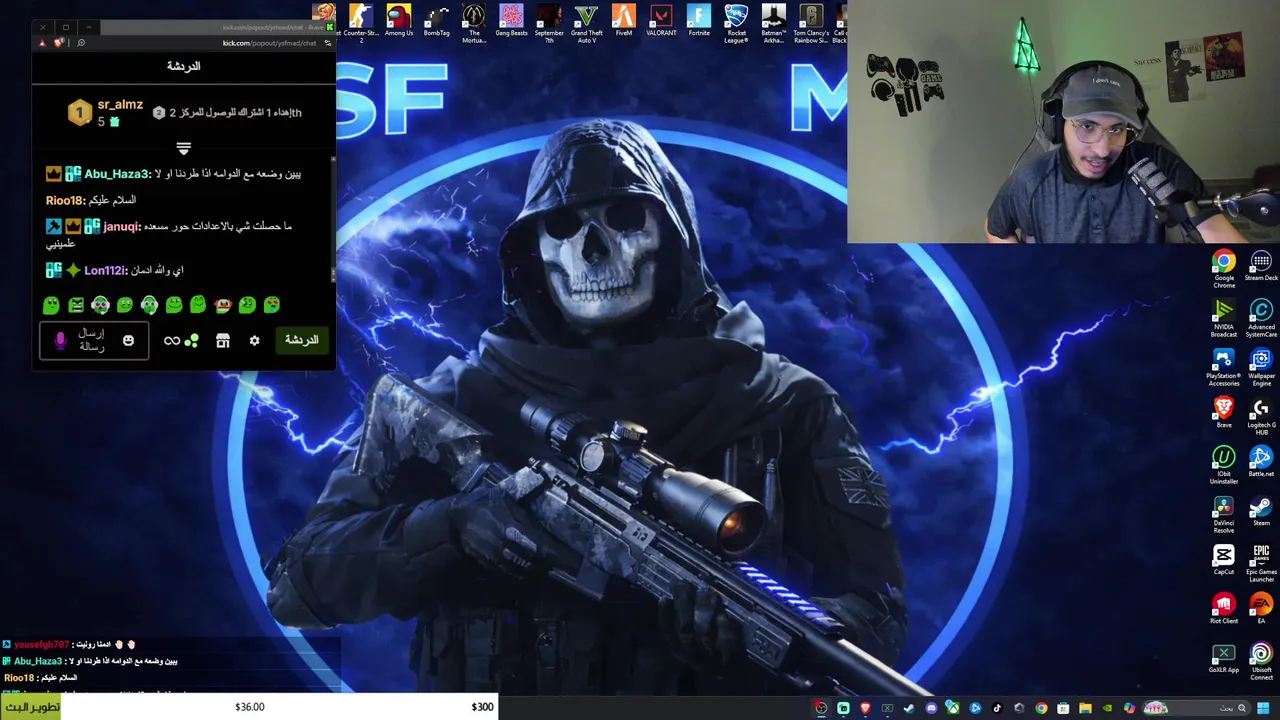Image resolution: width=1280 pixels, height=720 pixels.
Task: Open The Mortuary game shortcut
Action: (x=474, y=22)
